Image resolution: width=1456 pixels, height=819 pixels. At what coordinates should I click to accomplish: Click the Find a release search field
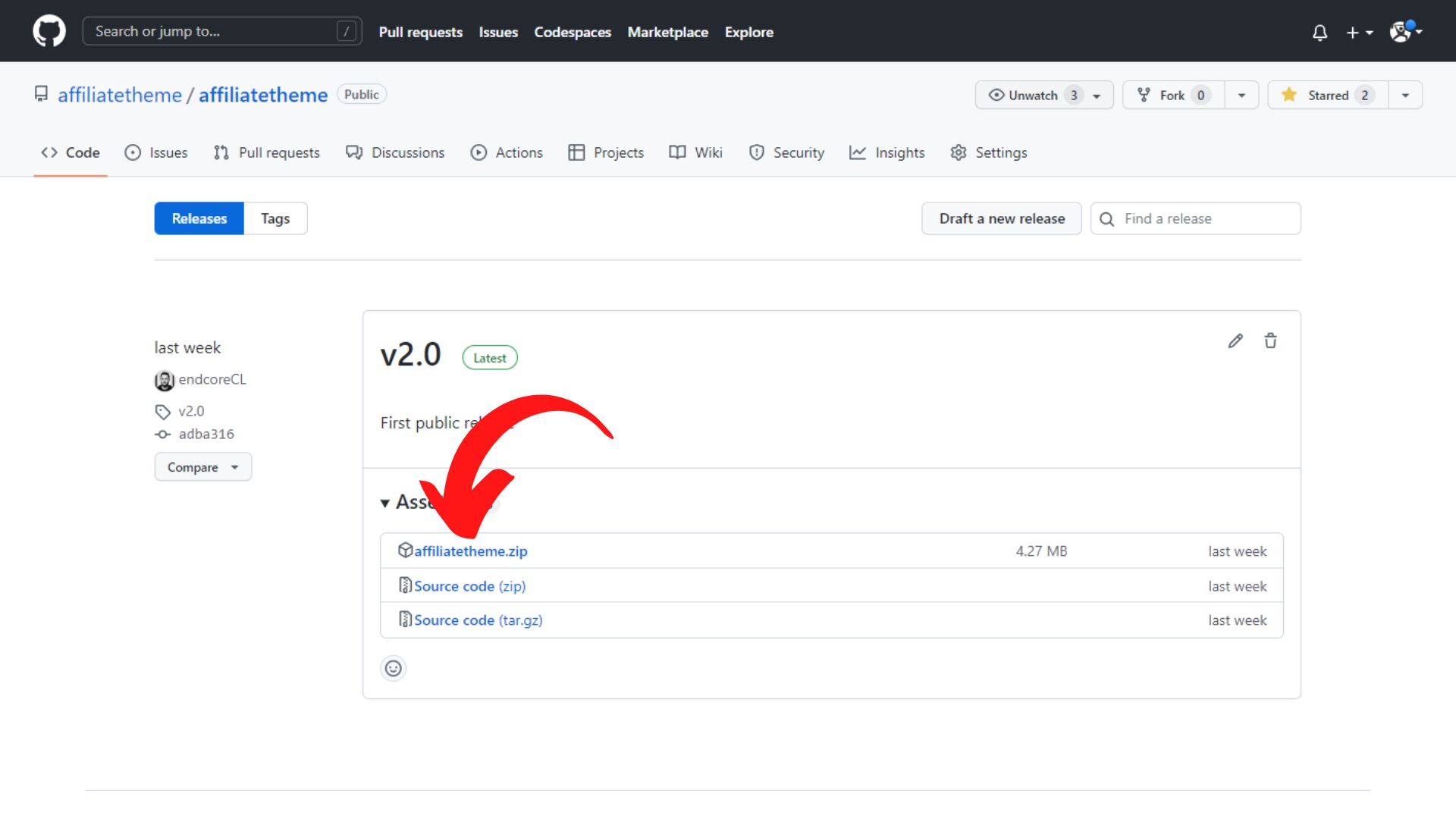[1196, 218]
